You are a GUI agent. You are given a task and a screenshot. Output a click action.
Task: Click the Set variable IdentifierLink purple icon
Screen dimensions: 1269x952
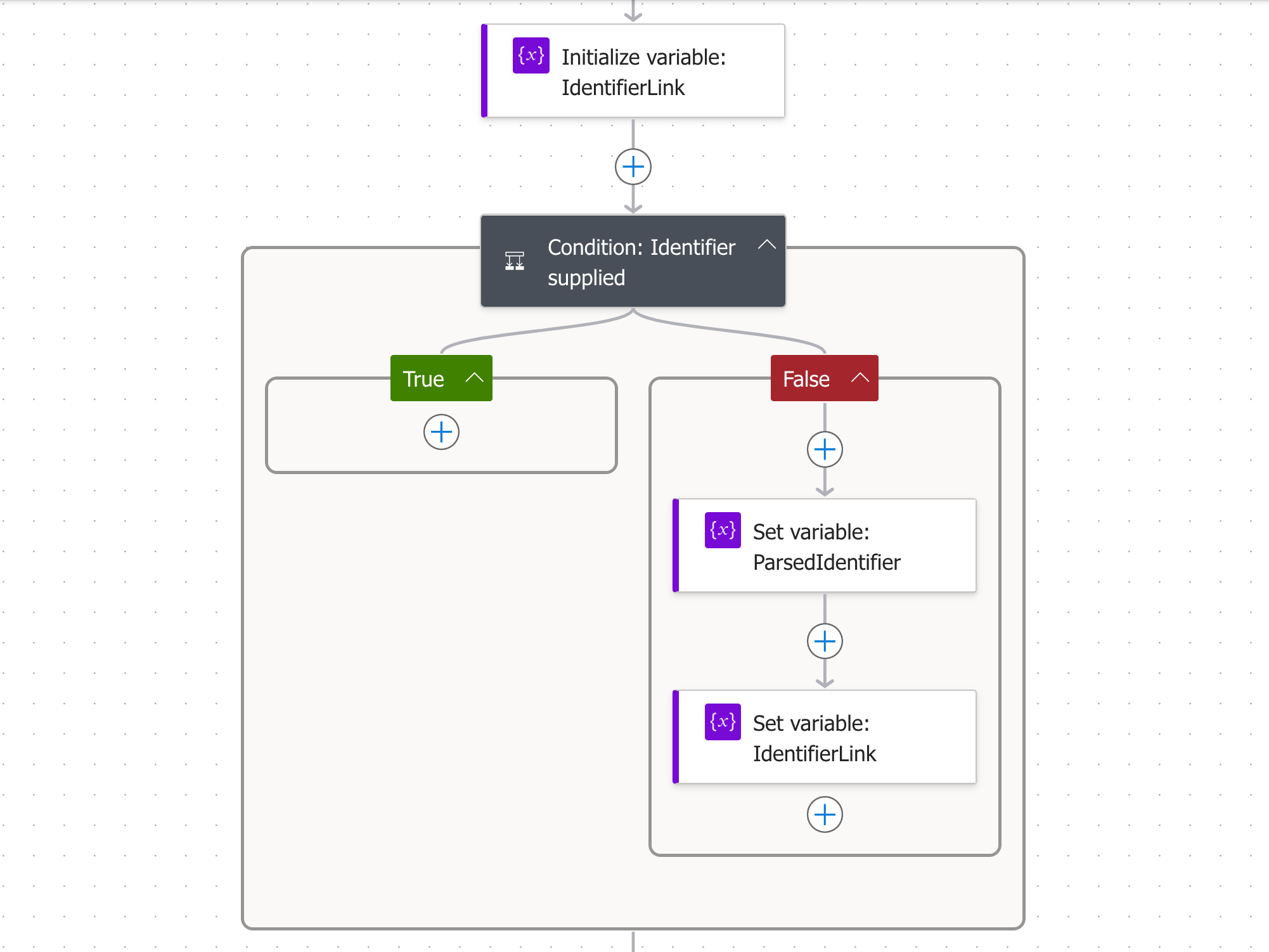point(723,722)
